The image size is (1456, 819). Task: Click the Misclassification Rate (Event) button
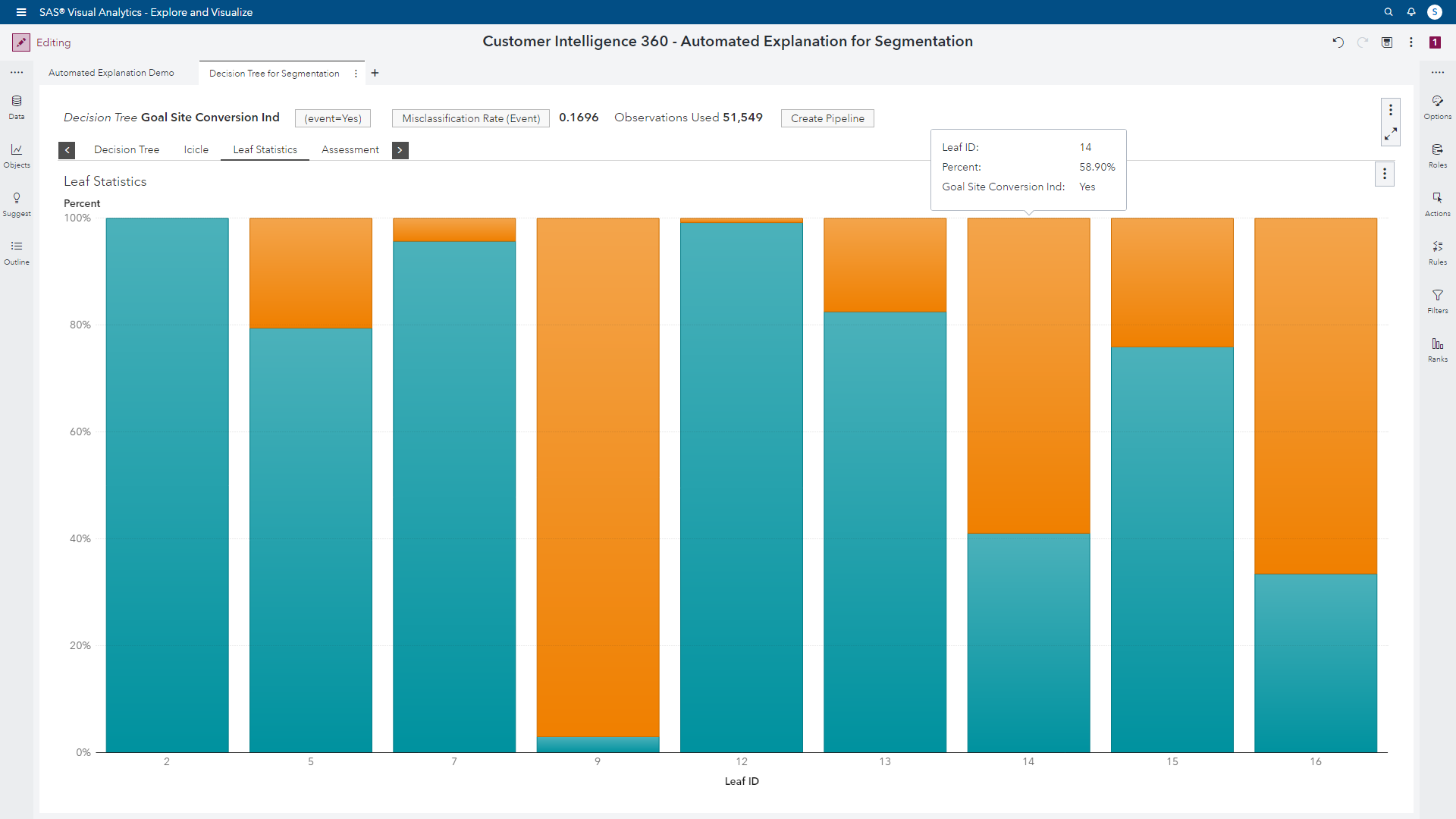click(470, 118)
